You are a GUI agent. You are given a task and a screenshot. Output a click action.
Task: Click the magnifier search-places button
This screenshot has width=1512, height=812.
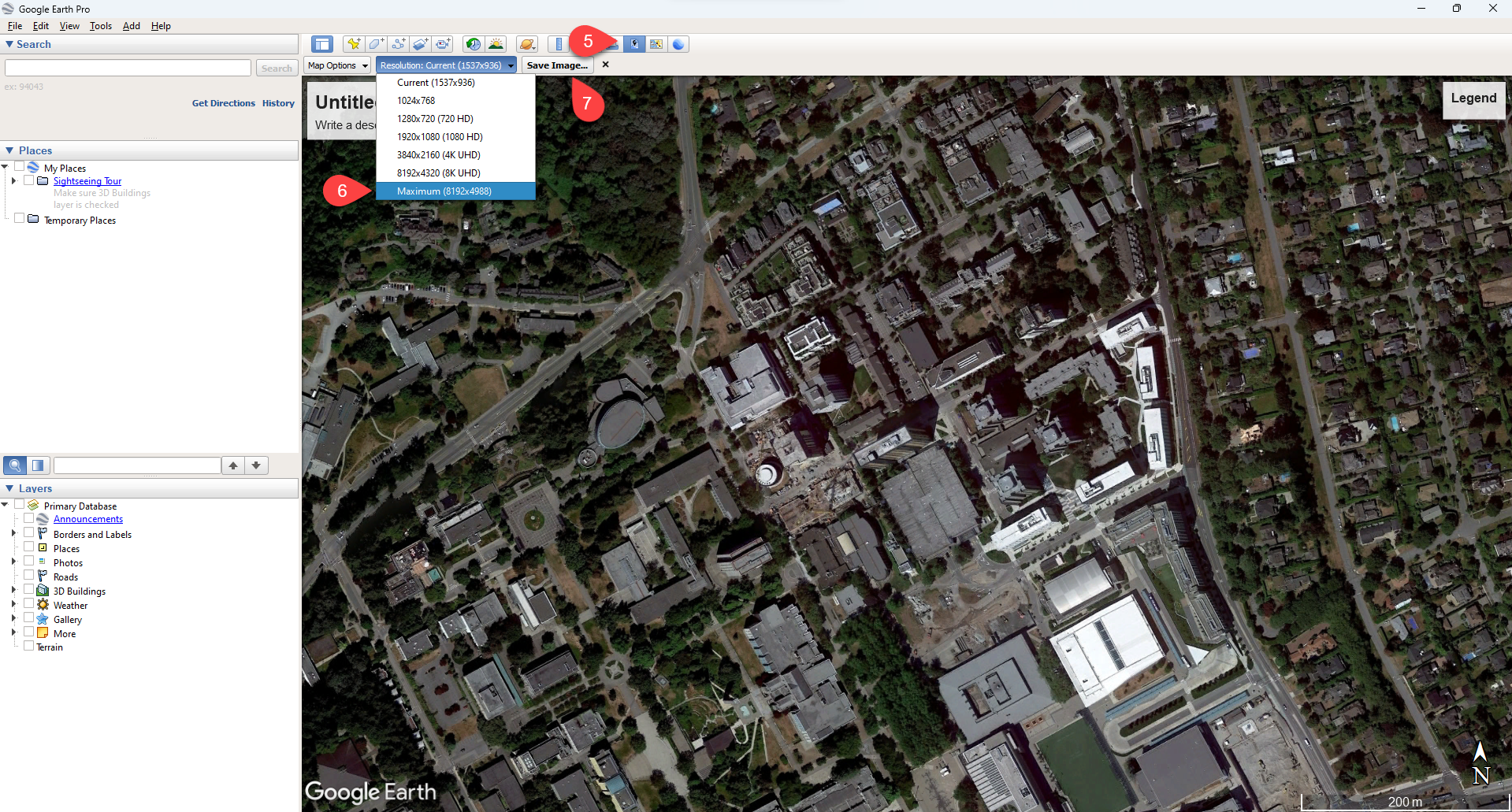click(15, 465)
